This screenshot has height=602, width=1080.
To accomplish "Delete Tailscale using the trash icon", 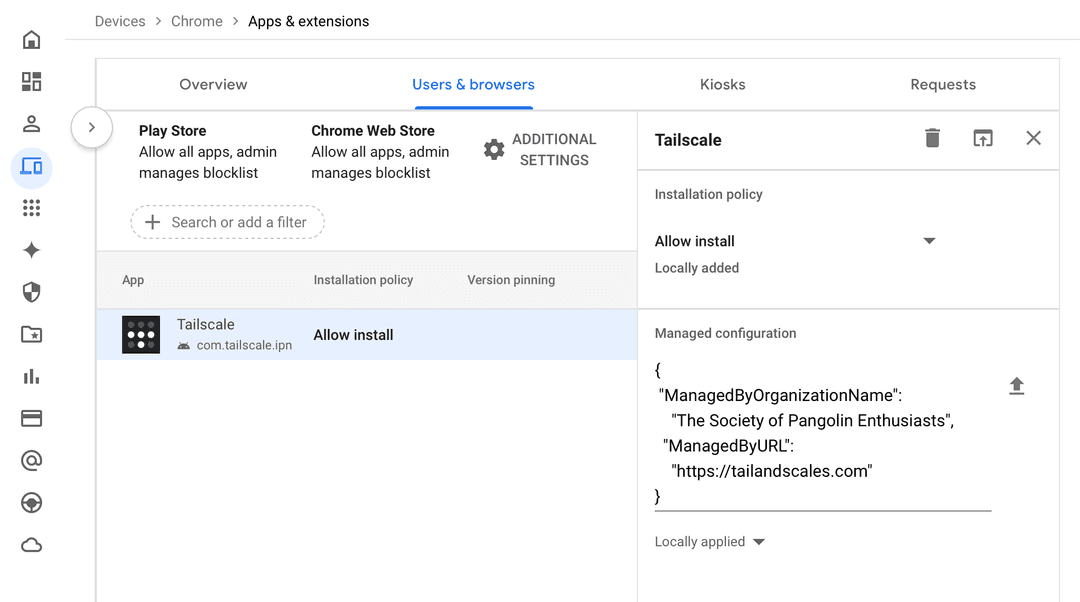I will tap(932, 139).
